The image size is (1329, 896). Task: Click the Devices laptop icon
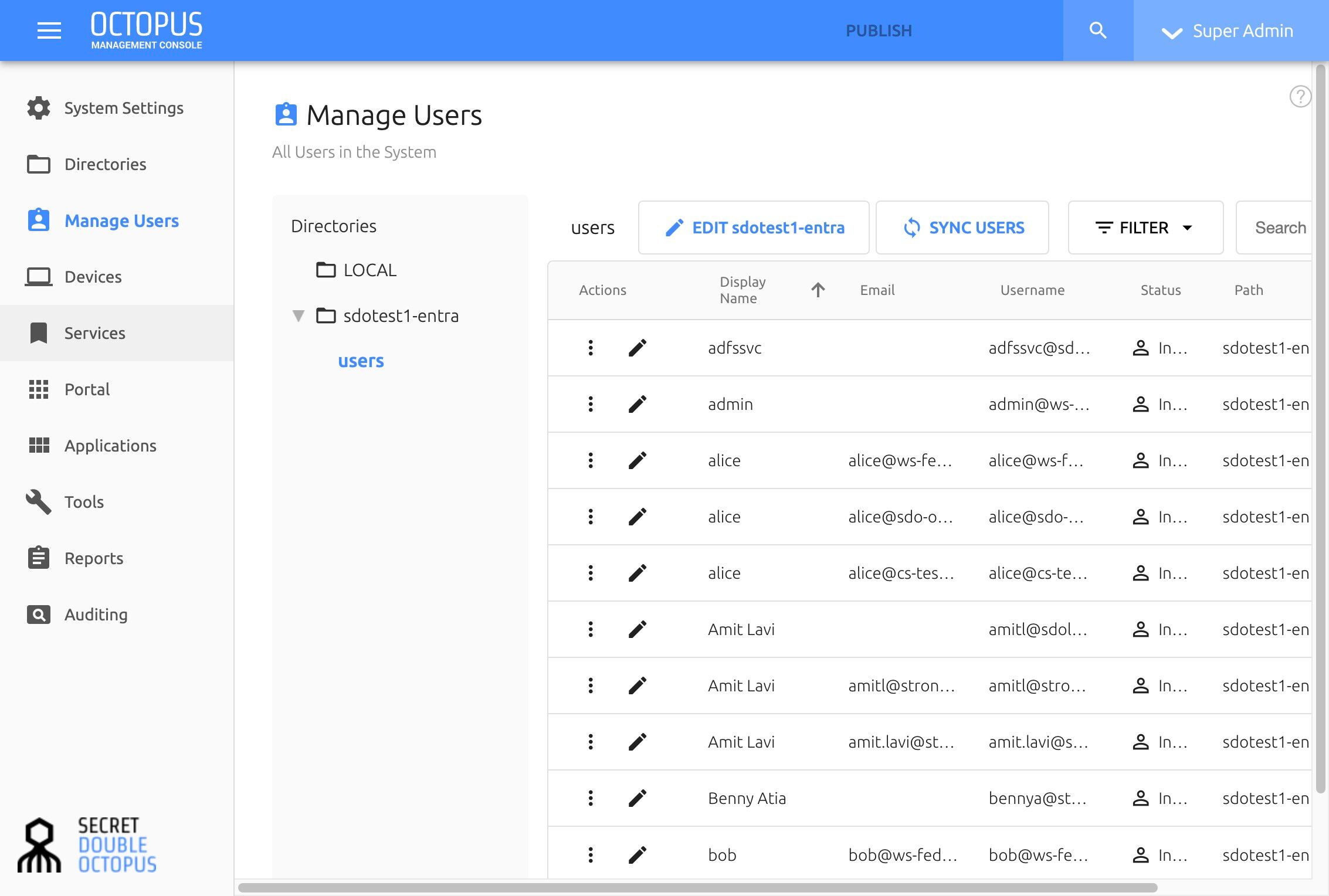pos(39,277)
